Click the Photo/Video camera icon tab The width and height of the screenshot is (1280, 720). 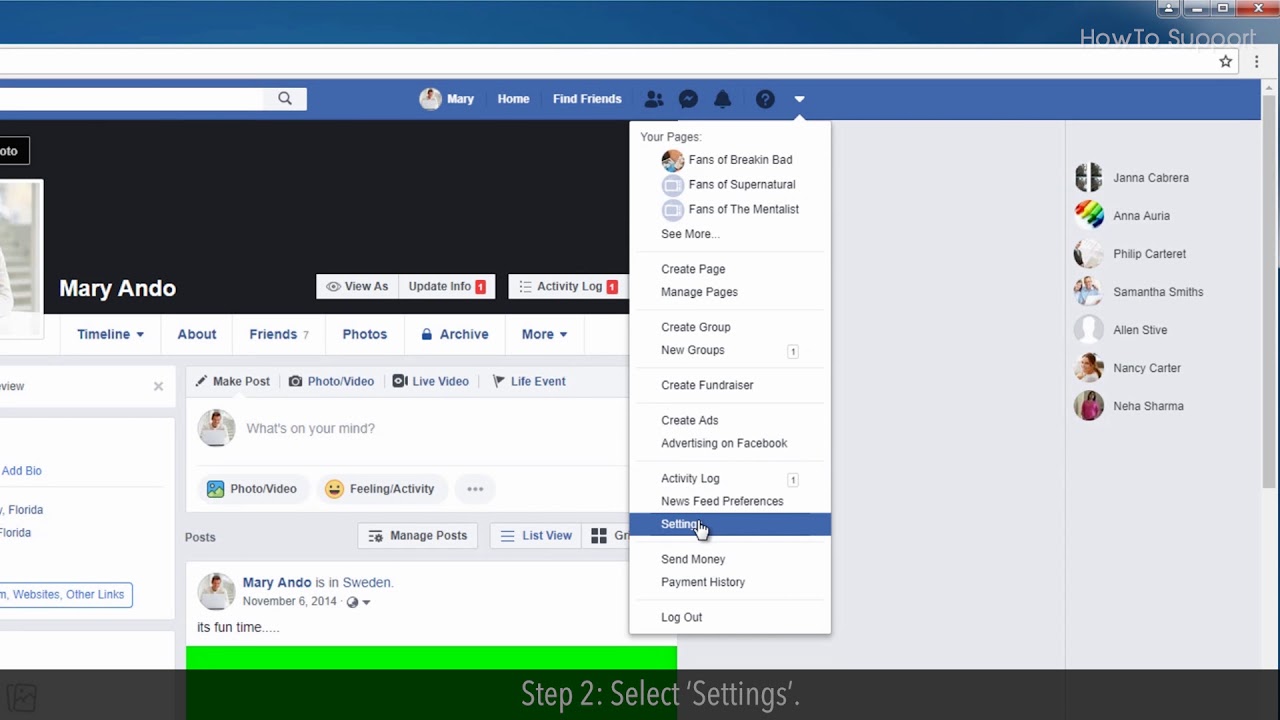(x=331, y=381)
